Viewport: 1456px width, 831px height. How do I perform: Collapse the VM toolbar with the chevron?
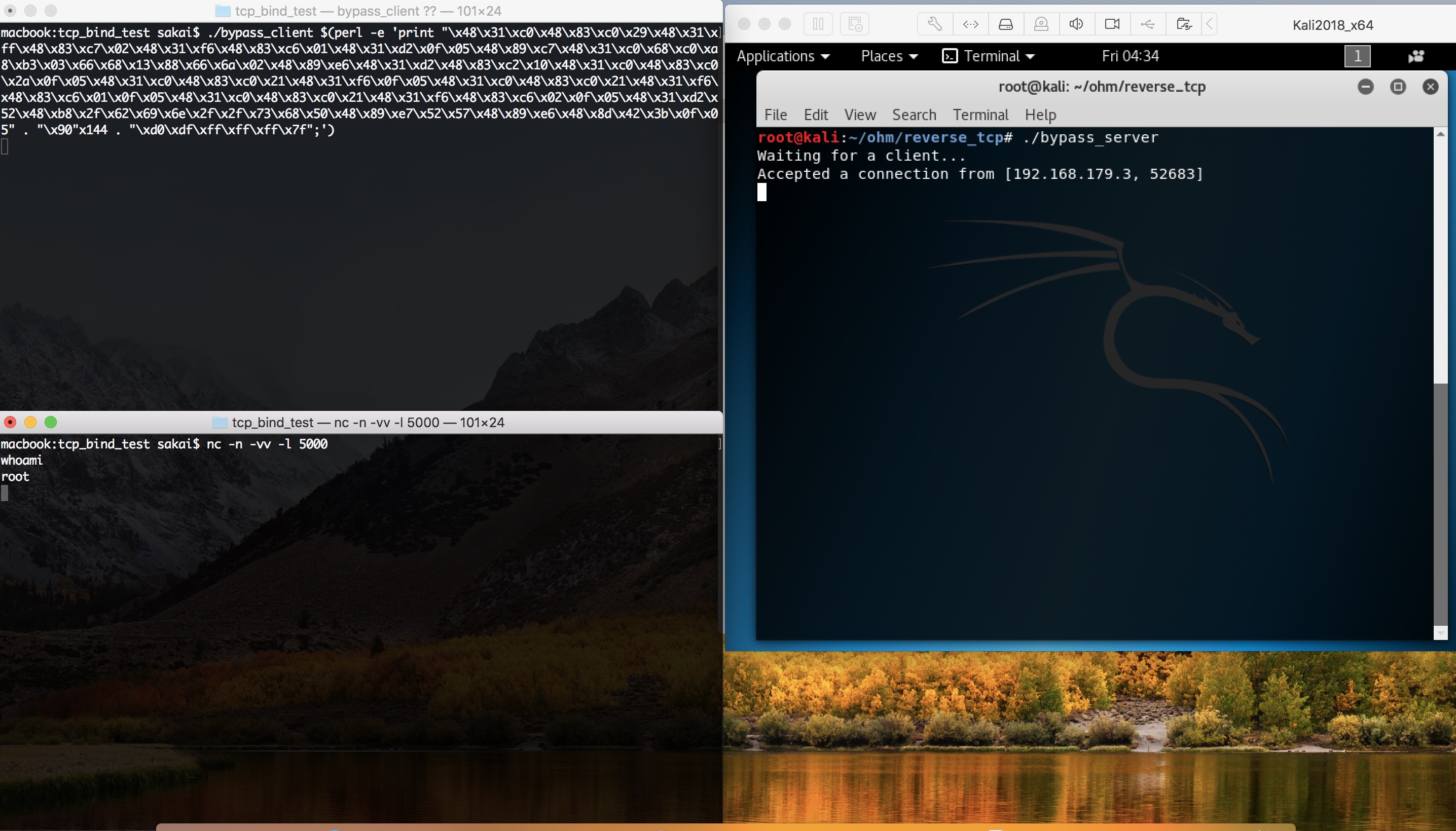[1210, 24]
